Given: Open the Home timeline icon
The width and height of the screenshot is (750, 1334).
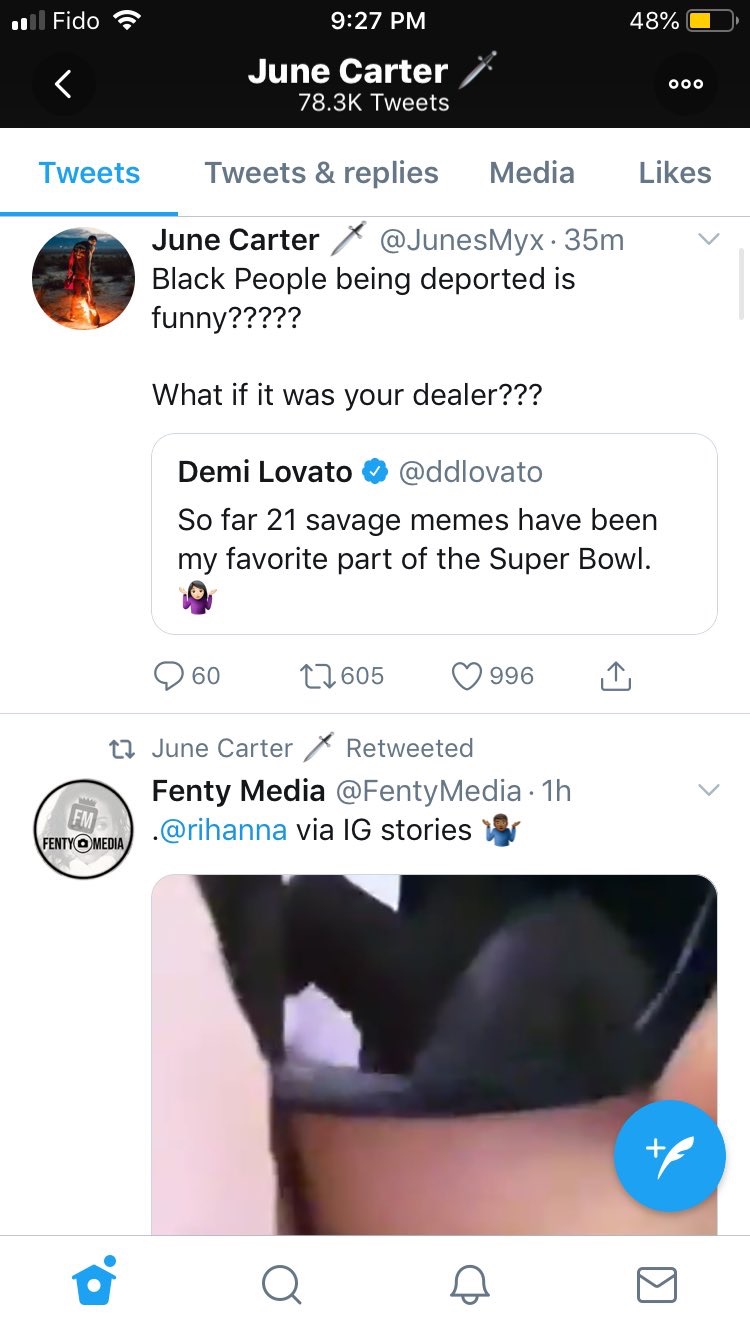Looking at the screenshot, I should pyautogui.click(x=95, y=1283).
